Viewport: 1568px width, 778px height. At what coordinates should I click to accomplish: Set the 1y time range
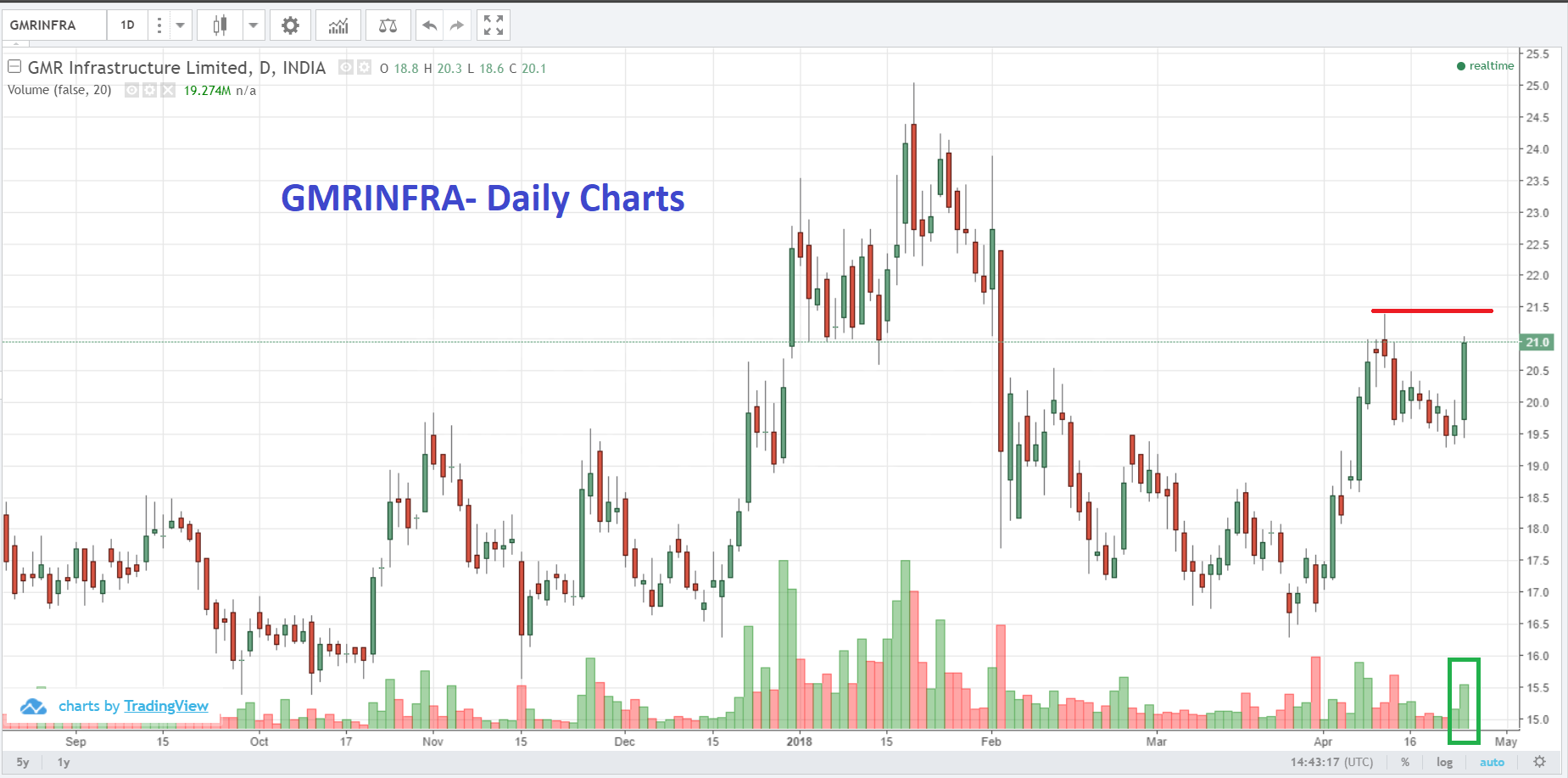pyautogui.click(x=64, y=763)
